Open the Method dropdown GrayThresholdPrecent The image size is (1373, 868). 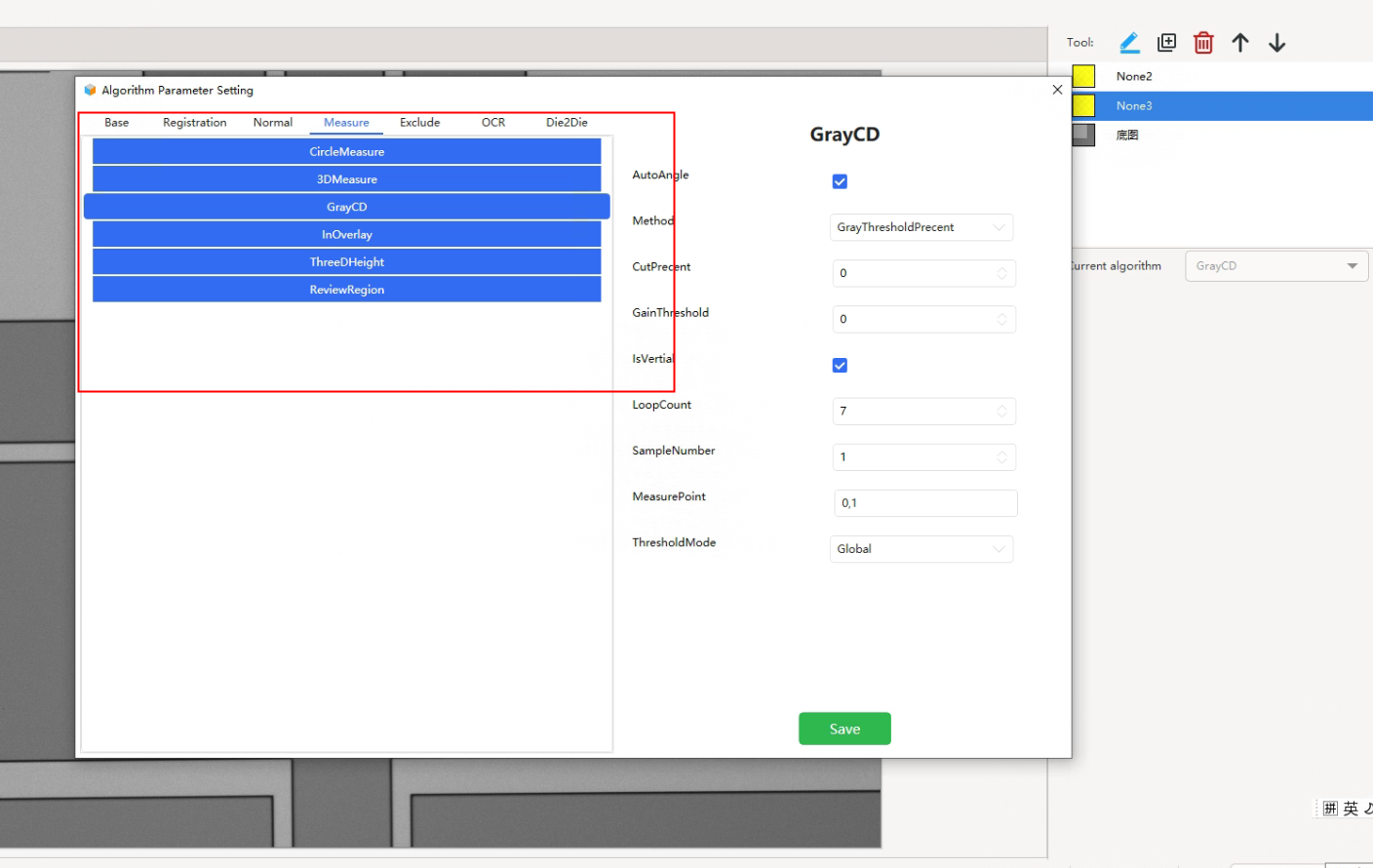[x=921, y=227]
